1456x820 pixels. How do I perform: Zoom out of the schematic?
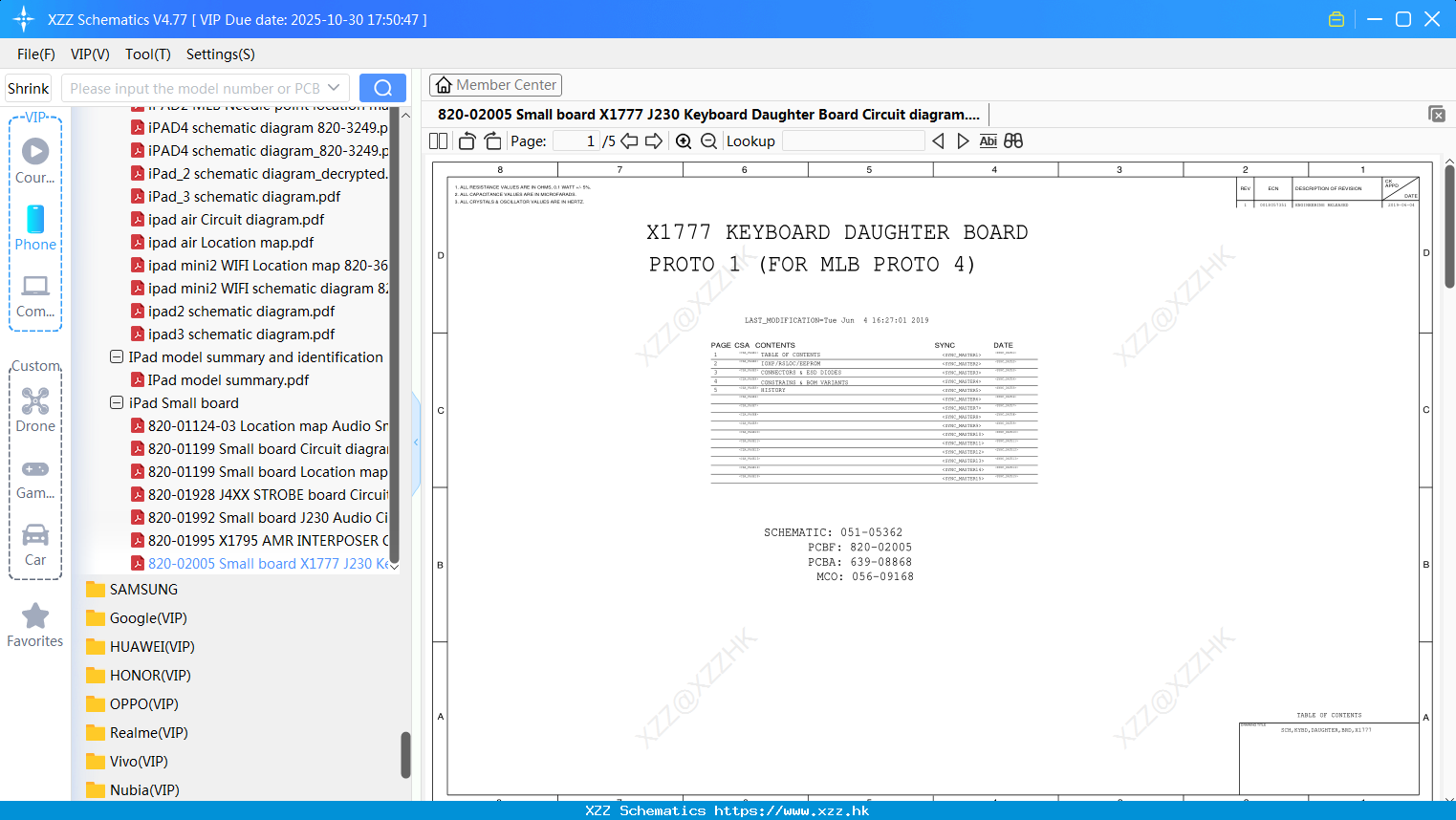point(708,141)
